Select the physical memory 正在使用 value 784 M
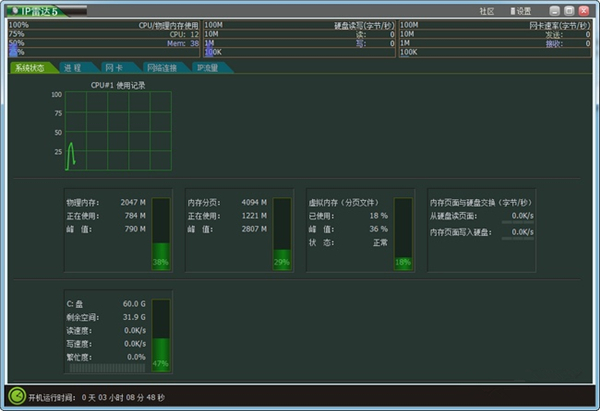This screenshot has width=600, height=411. (x=135, y=216)
